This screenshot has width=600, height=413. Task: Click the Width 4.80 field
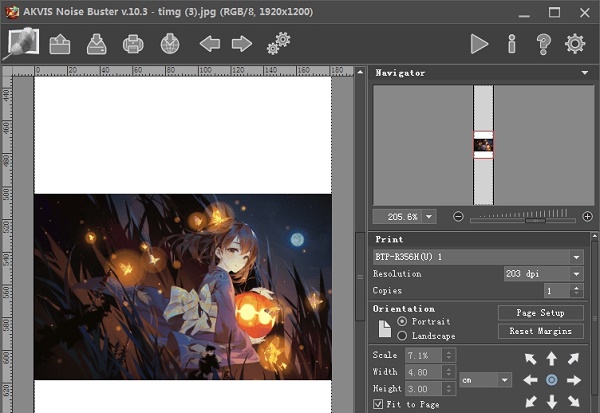[424, 372]
